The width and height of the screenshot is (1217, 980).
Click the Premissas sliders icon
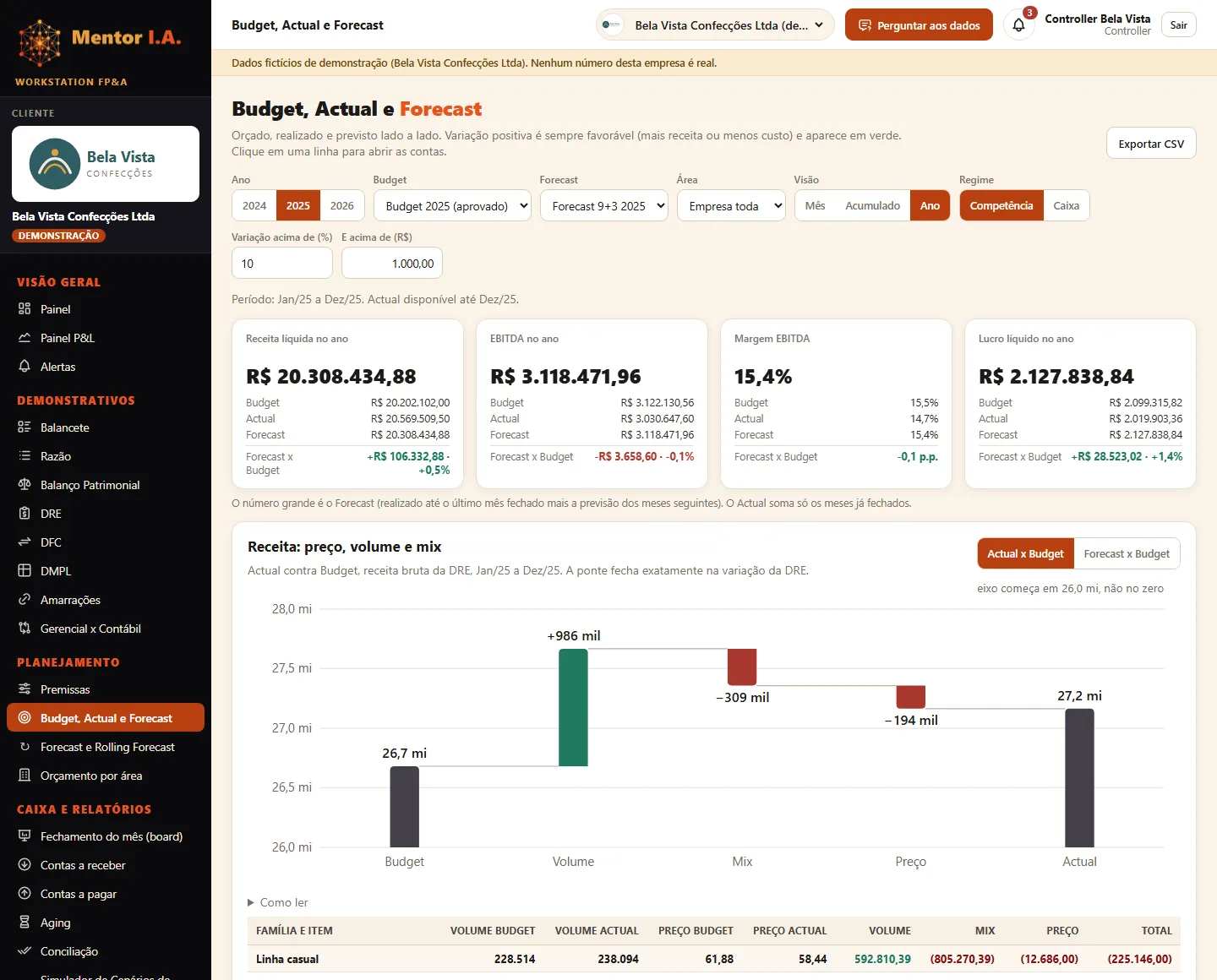pos(25,689)
